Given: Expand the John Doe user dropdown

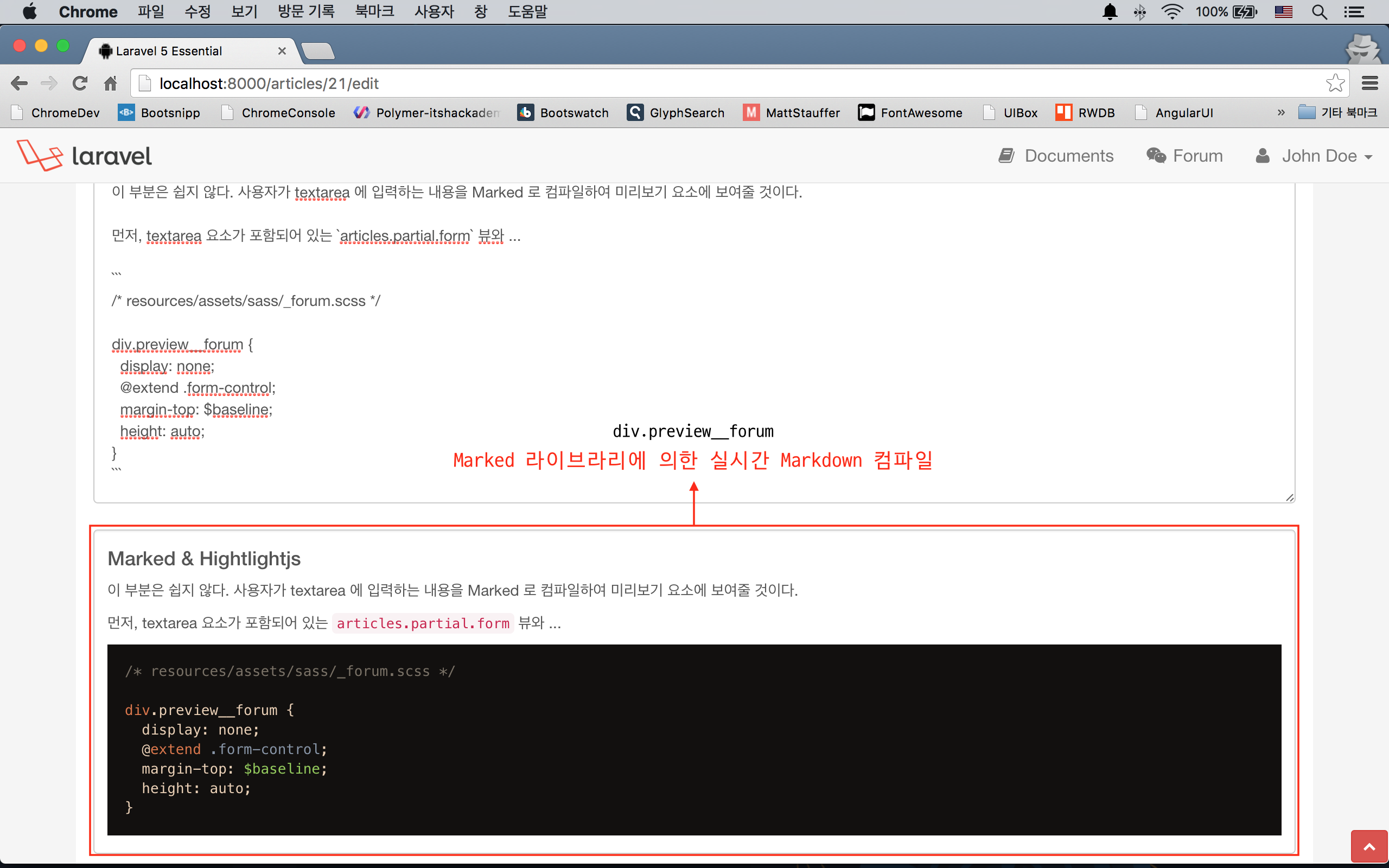Looking at the screenshot, I should tap(1314, 156).
